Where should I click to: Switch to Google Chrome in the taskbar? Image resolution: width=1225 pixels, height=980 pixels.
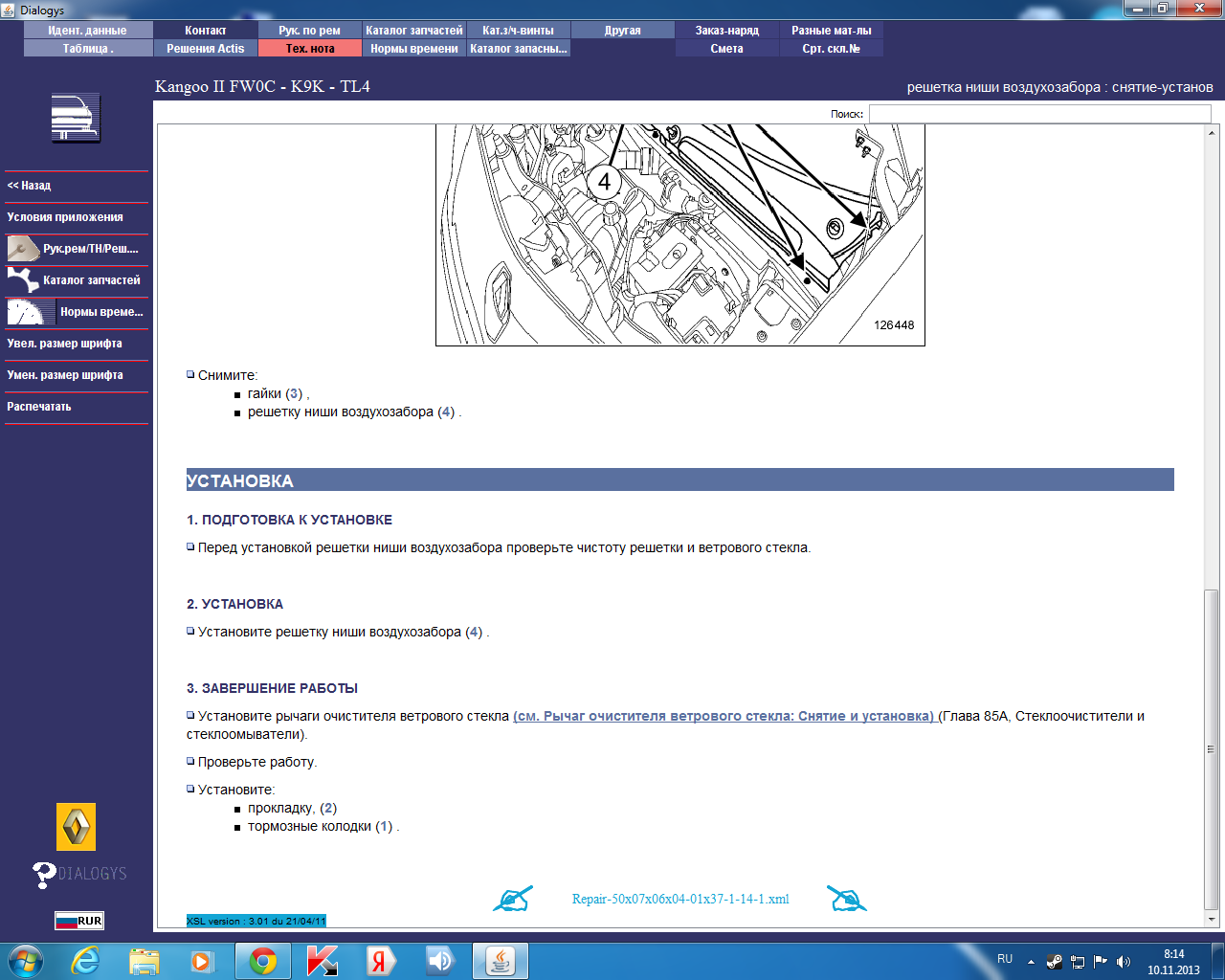point(262,961)
